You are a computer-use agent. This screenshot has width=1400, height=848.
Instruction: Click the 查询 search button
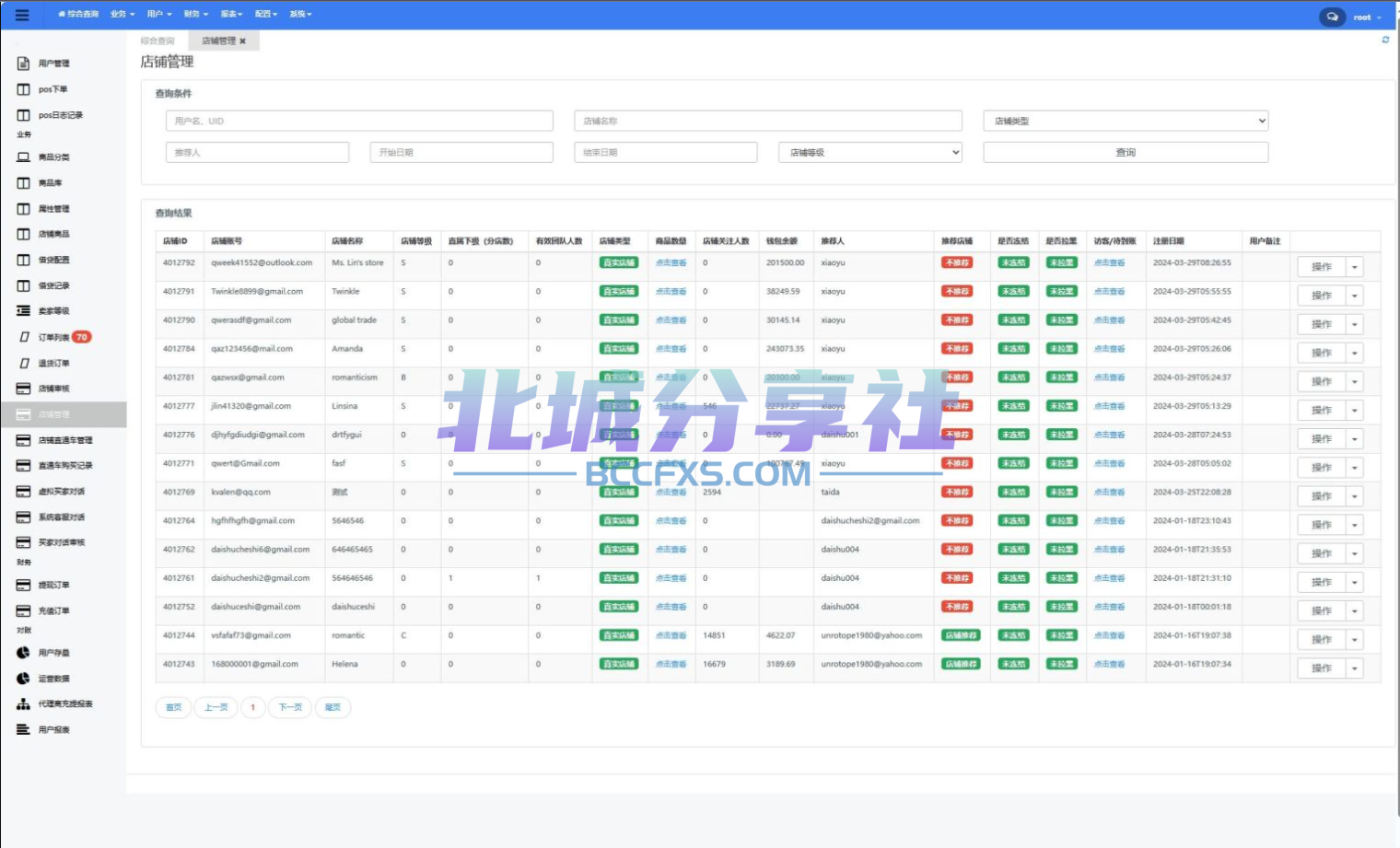[1126, 152]
